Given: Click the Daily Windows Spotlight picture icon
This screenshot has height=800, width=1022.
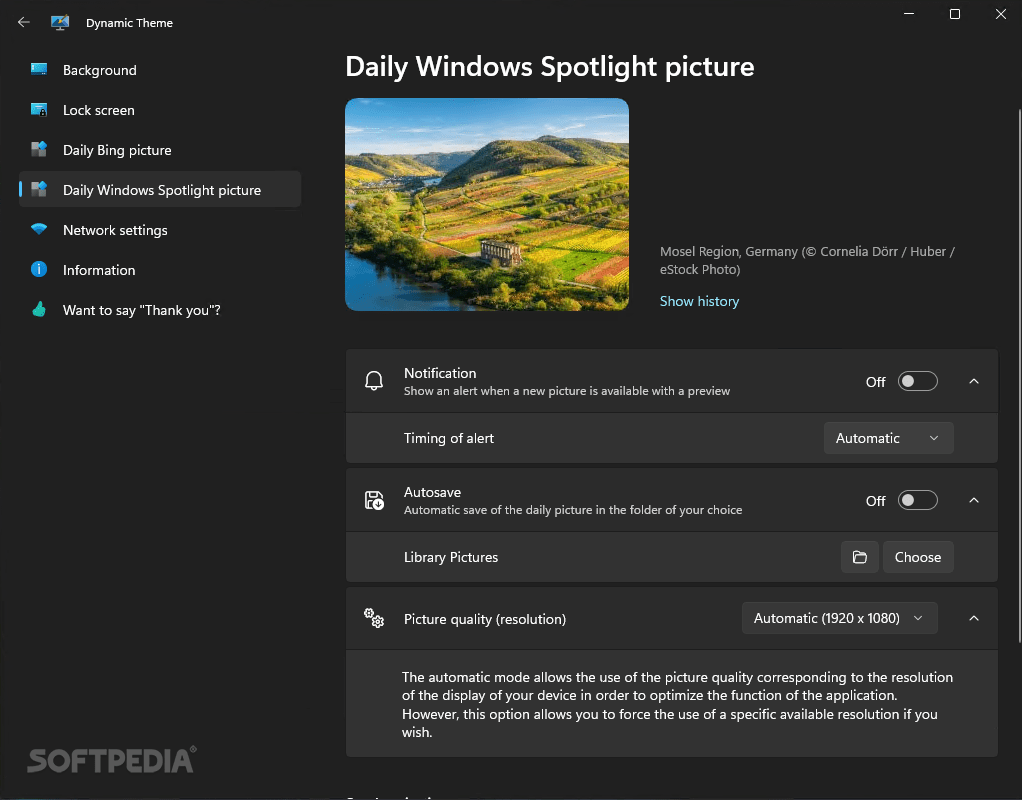Looking at the screenshot, I should (39, 189).
